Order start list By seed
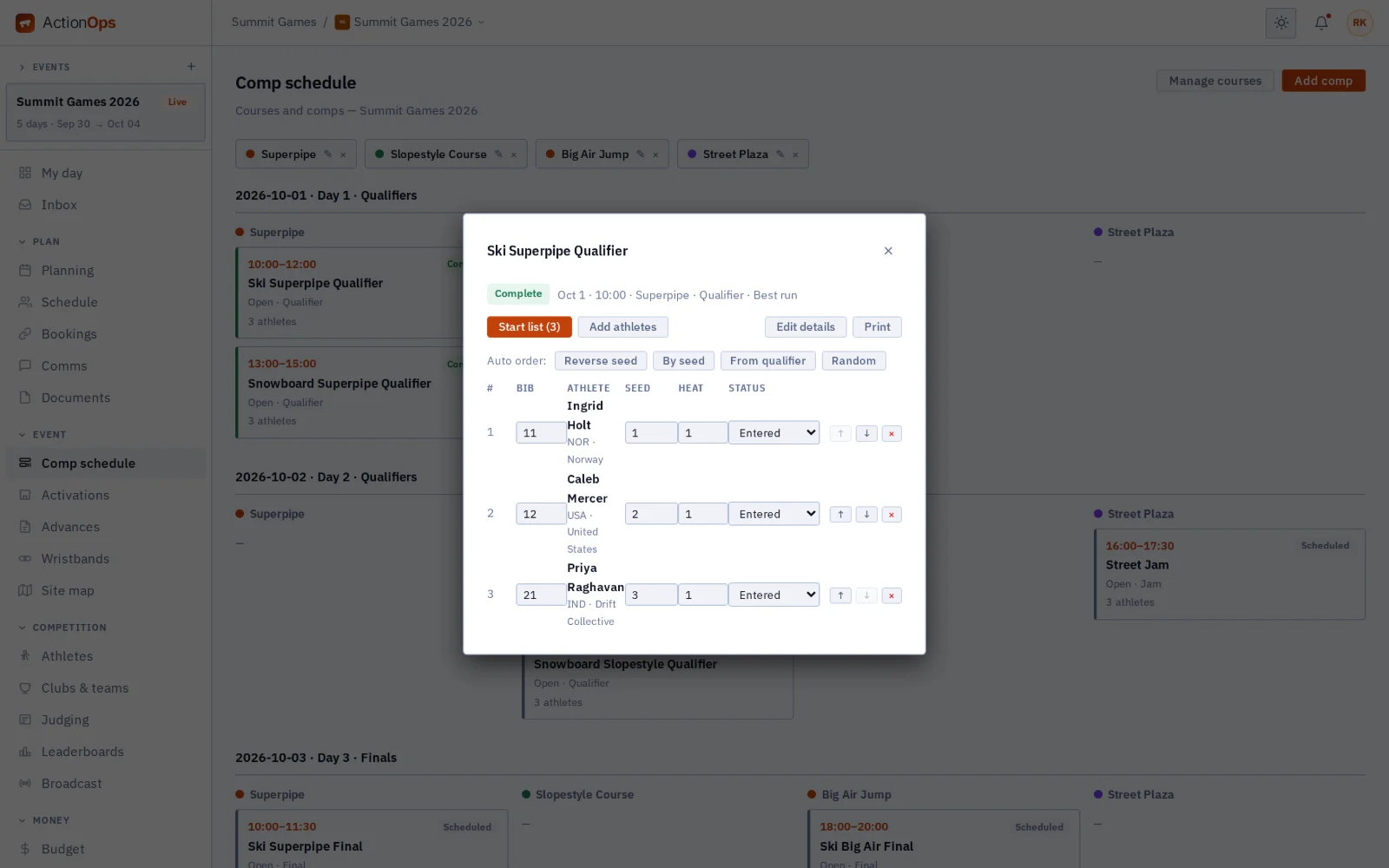Viewport: 1389px width, 868px height. coord(683,361)
